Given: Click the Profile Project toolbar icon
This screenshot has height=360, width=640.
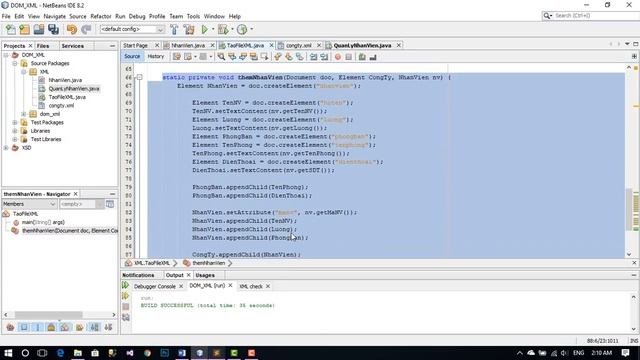Looking at the screenshot, I should point(242,29).
